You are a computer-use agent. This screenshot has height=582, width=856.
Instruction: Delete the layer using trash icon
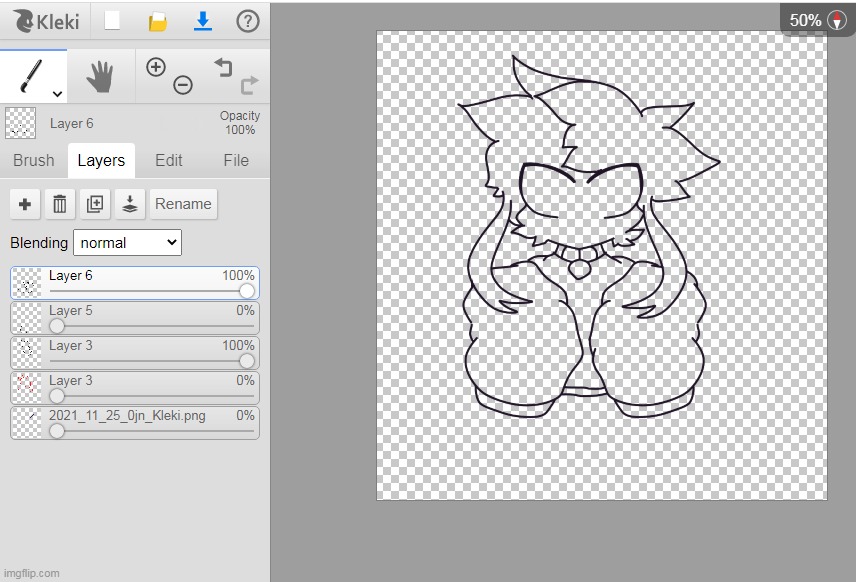[60, 204]
